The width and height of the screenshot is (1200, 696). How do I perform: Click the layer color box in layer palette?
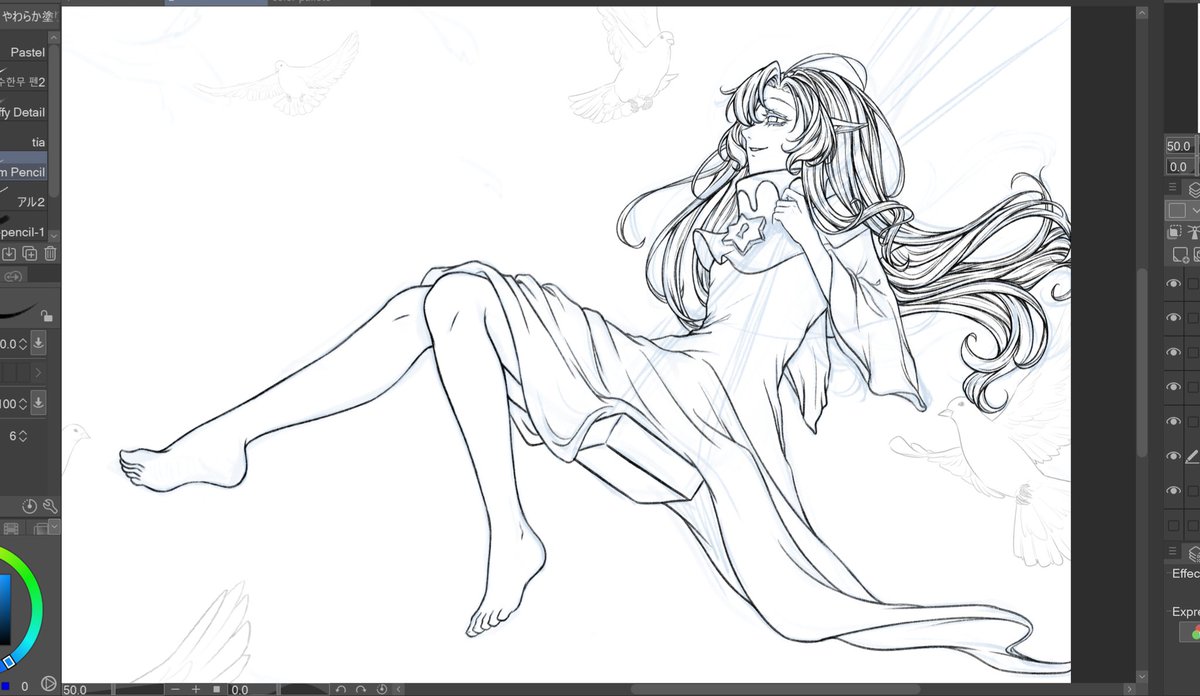[x=1177, y=210]
